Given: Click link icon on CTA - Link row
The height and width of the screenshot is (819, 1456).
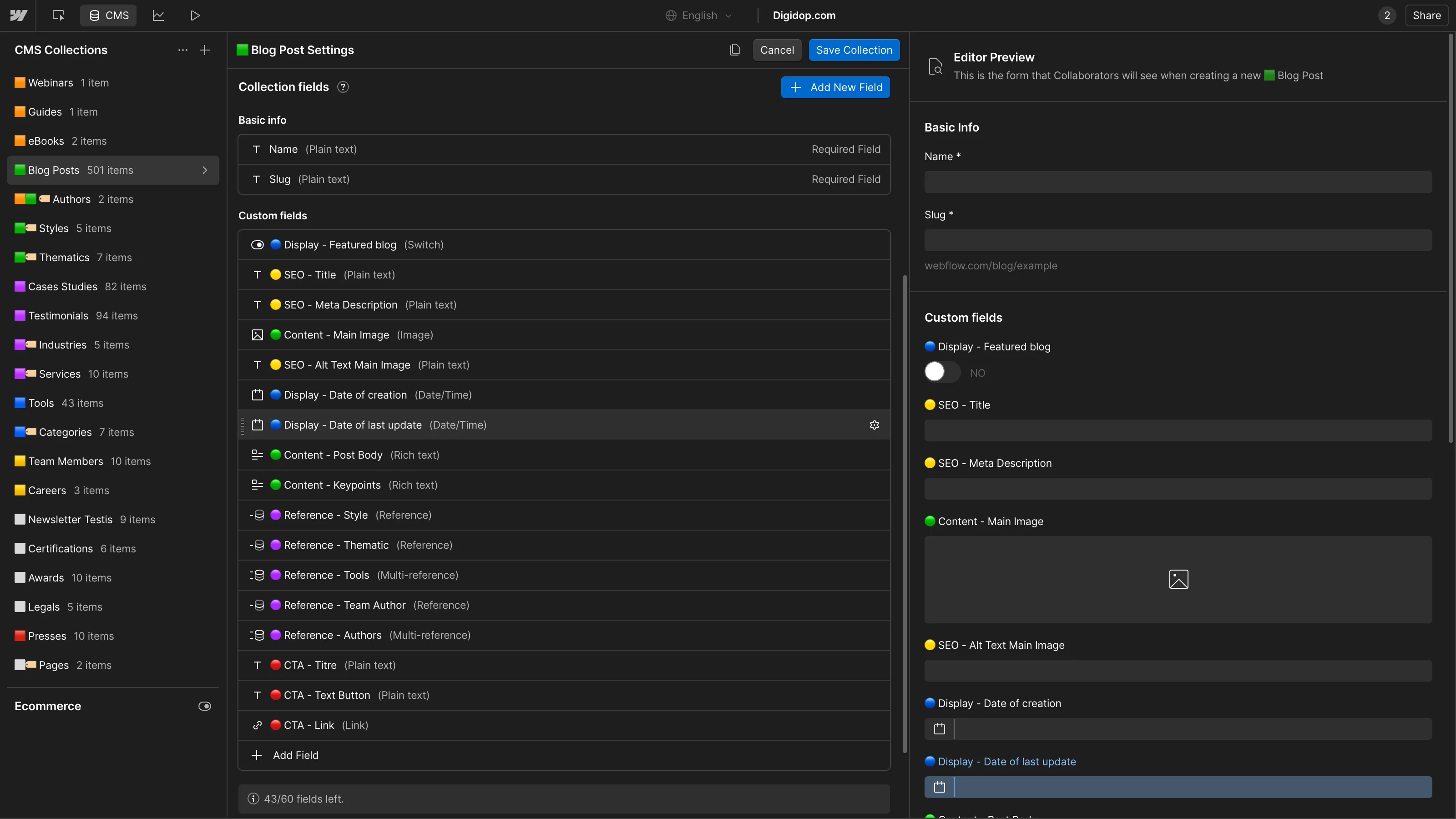Looking at the screenshot, I should click(257, 725).
